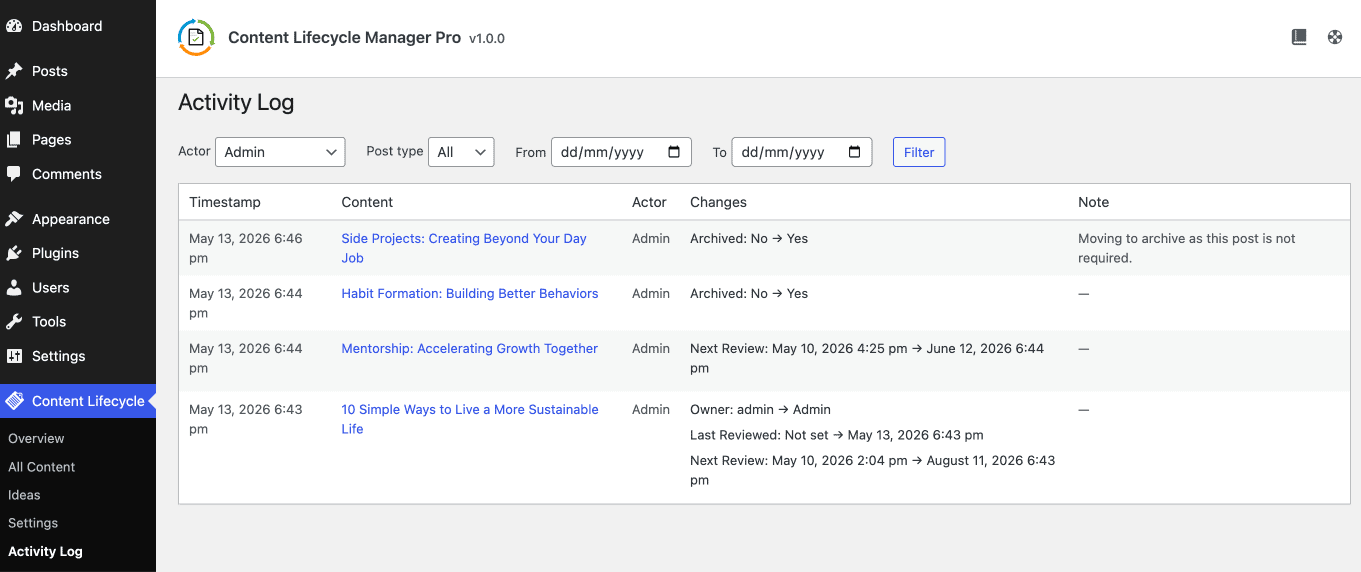Viewport: 1361px width, 572px height.
Task: Click the Posts pushpin icon
Action: (x=14, y=71)
